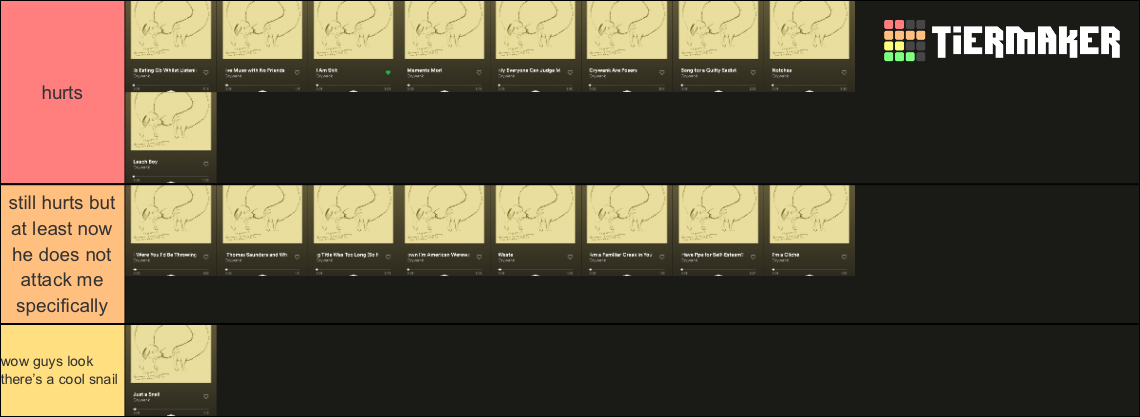Click the 'Have Pipe for Self-Esteem' title

(710, 255)
